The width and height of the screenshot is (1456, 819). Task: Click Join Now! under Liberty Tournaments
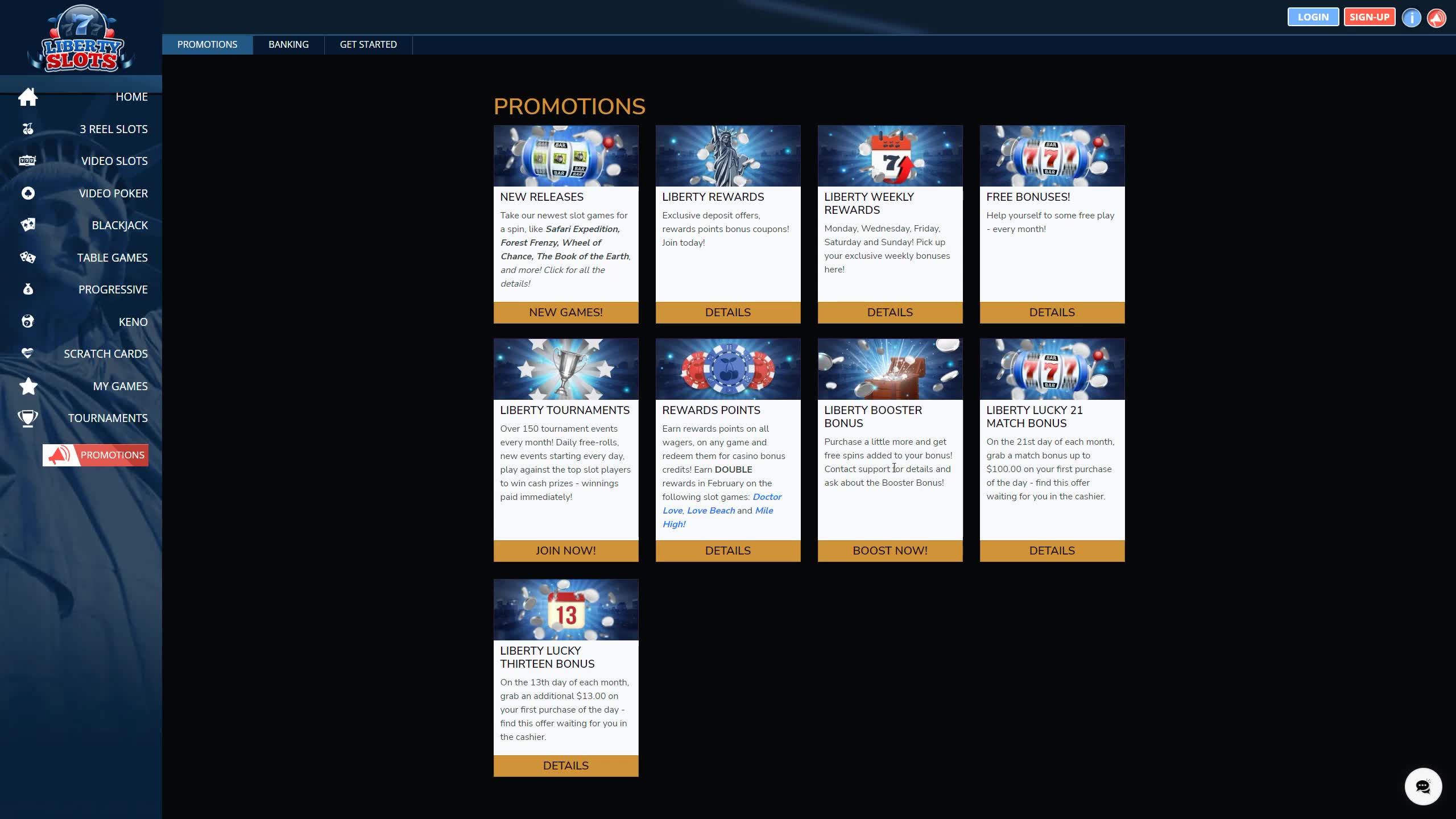[x=565, y=551]
